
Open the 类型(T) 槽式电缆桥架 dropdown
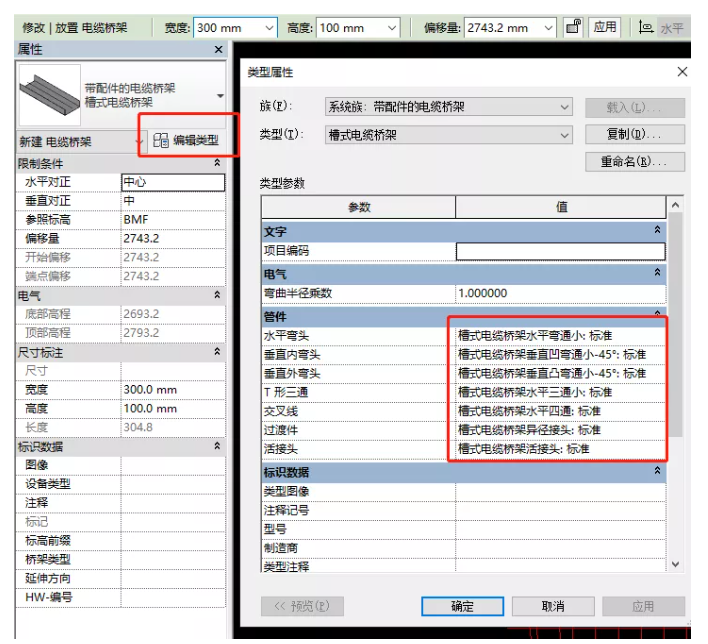click(564, 135)
